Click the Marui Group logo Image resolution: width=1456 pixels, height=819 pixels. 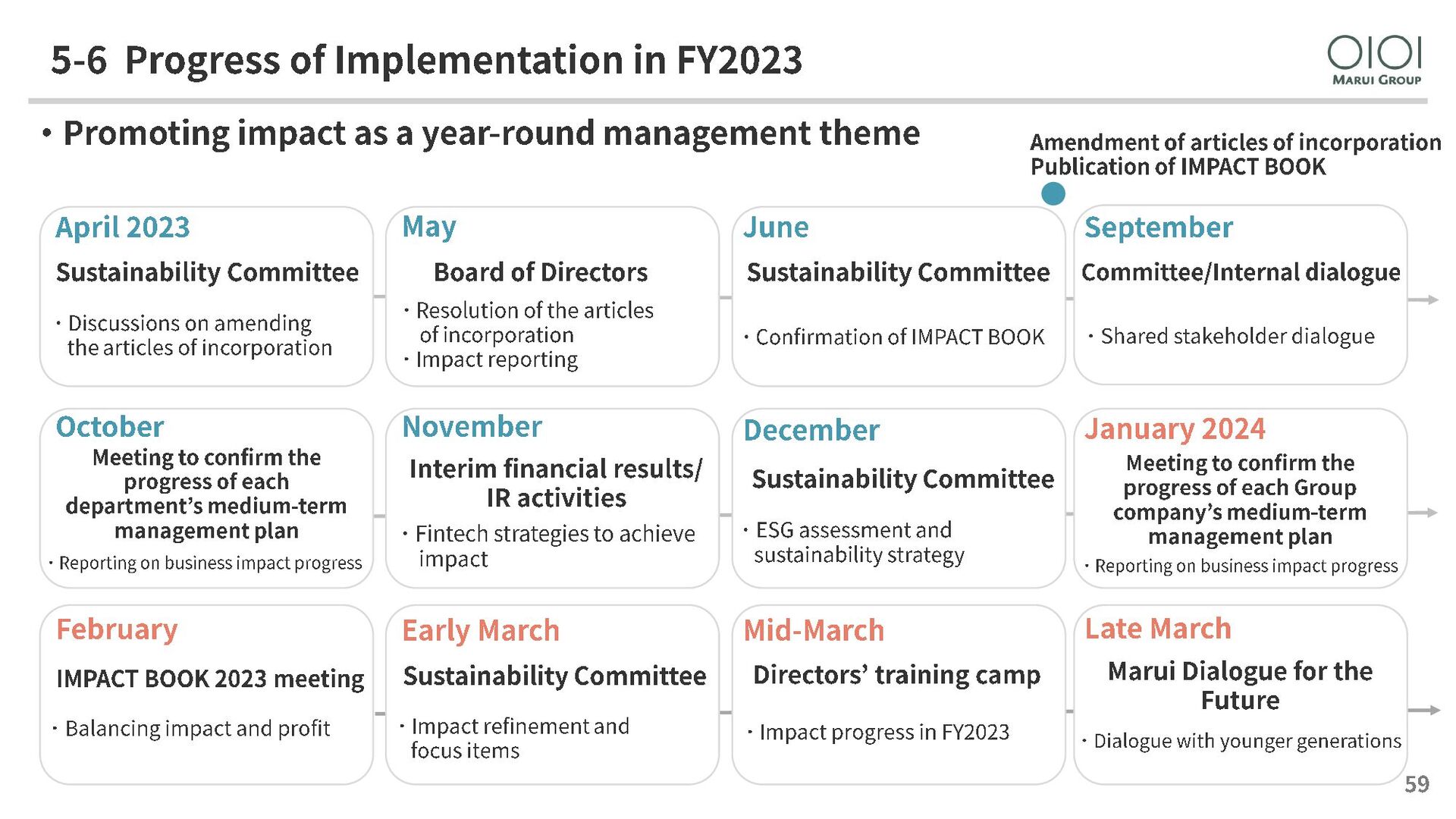1375,60
